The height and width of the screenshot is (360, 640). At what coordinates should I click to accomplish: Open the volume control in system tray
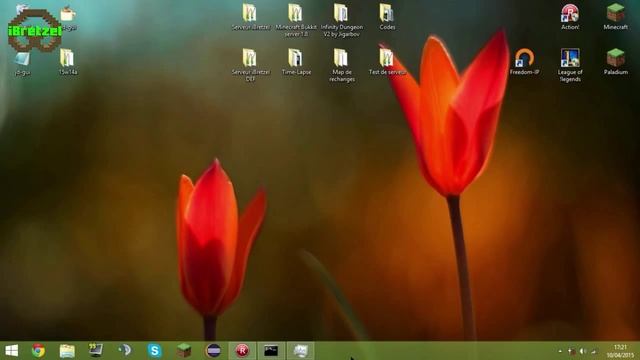[x=583, y=351]
